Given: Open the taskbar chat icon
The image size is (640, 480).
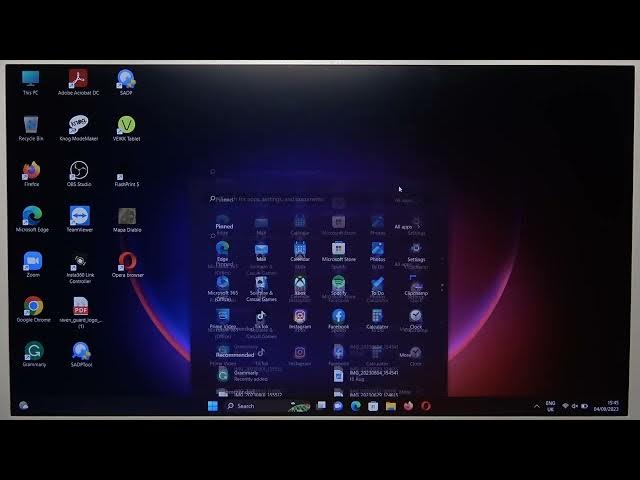Looking at the screenshot, I should coord(338,406).
